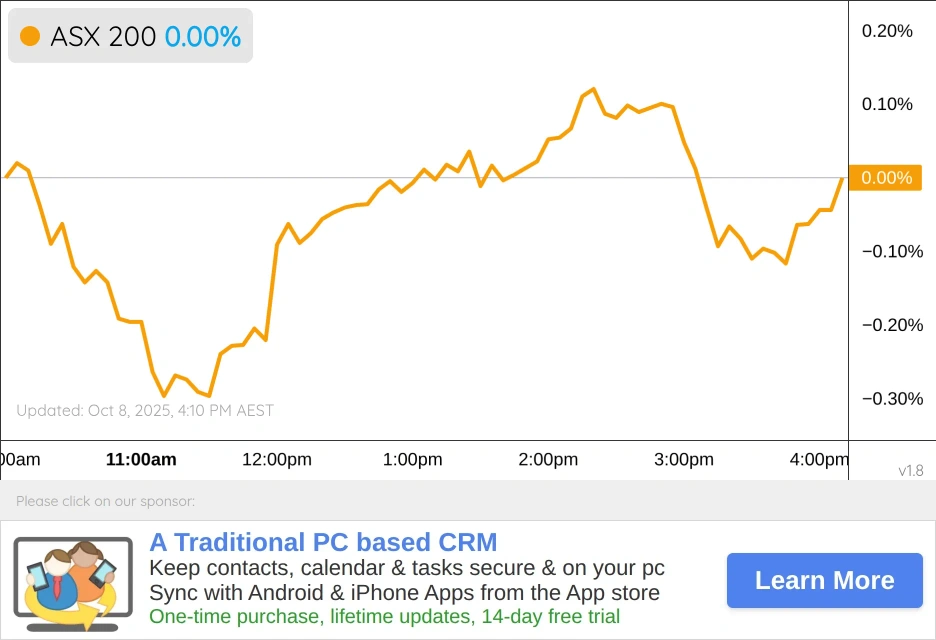Open the 'A Traditional PC based CRM' headline link
This screenshot has height=640, width=936.
click(323, 543)
